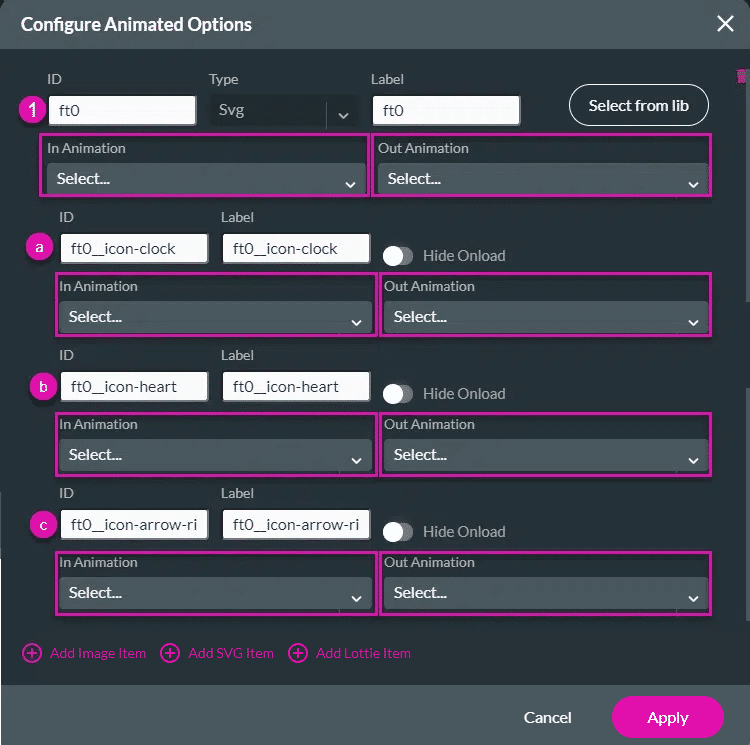Click the ID field with ft0__icon-heart
Viewport: 750px width, 745px height.
(x=134, y=386)
